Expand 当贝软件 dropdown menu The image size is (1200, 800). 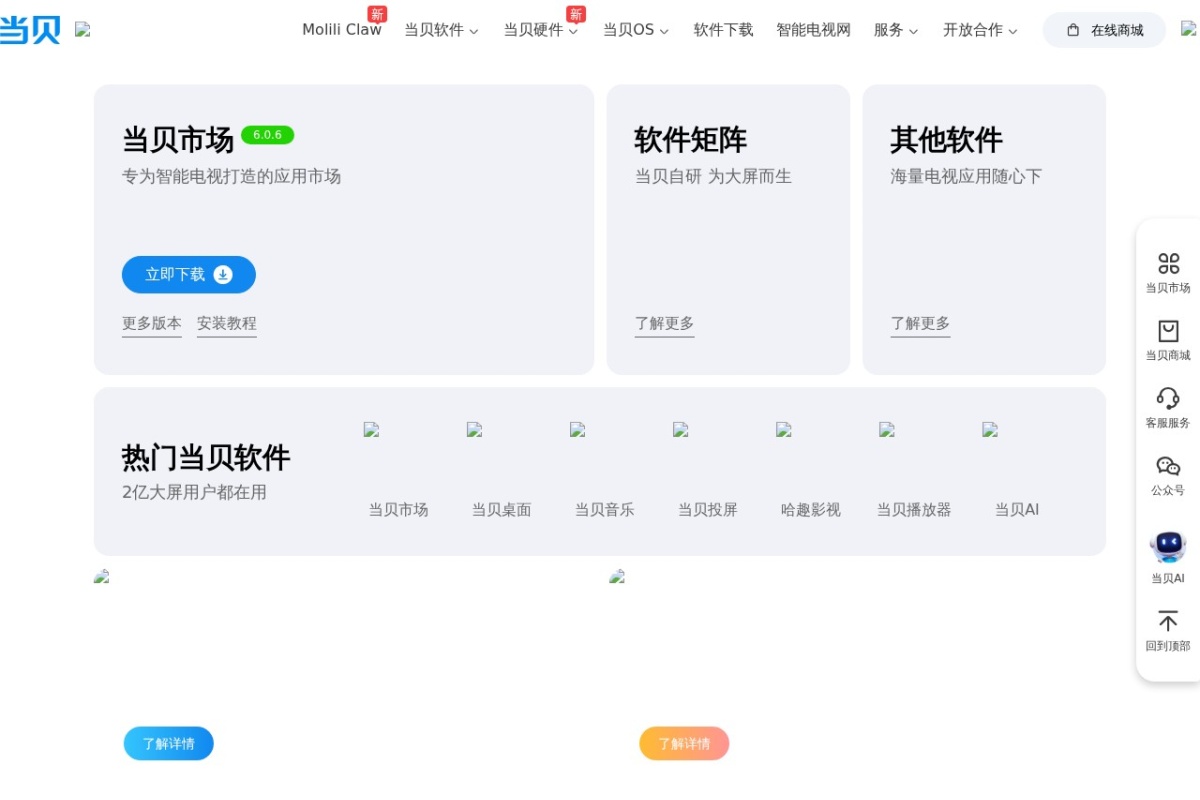[x=441, y=30]
